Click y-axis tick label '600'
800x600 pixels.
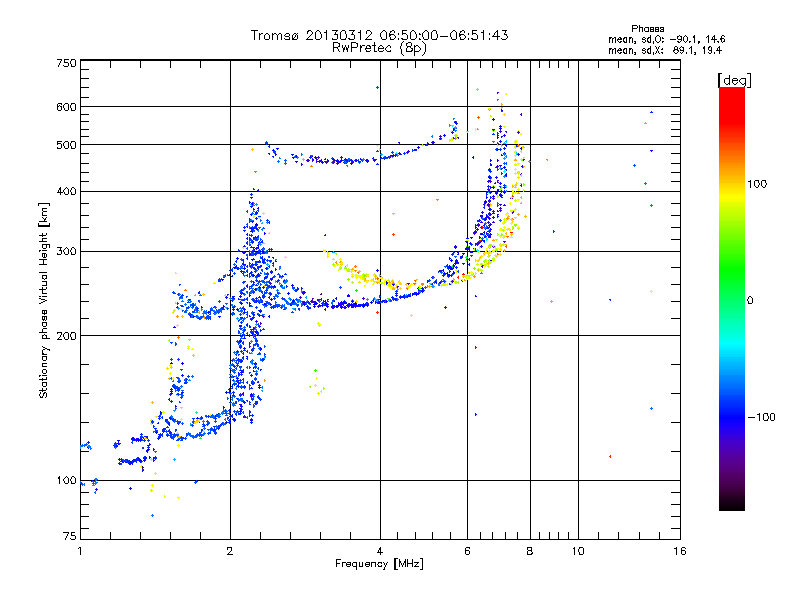click(67, 107)
